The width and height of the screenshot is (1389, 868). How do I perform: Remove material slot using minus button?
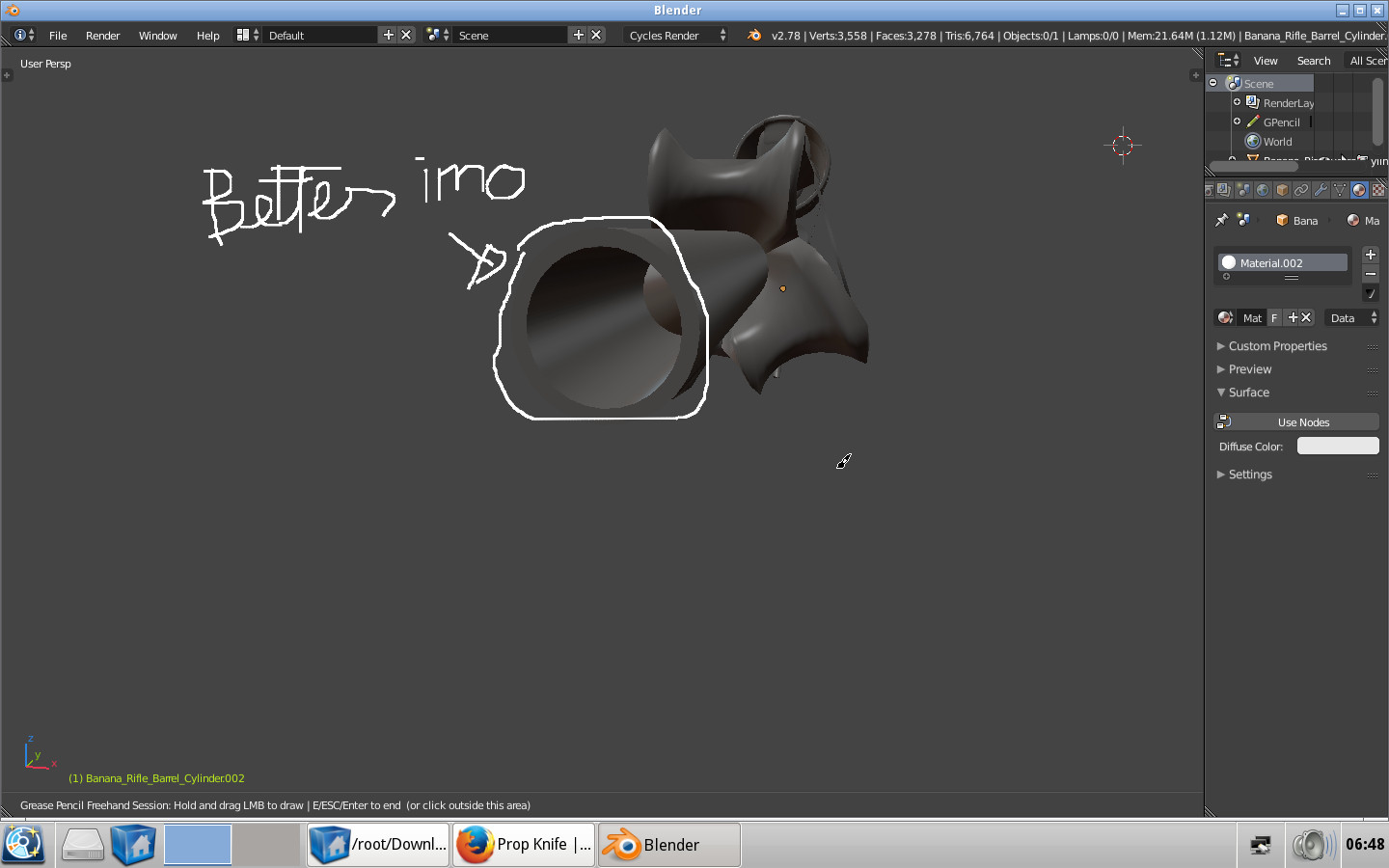coord(1371,274)
